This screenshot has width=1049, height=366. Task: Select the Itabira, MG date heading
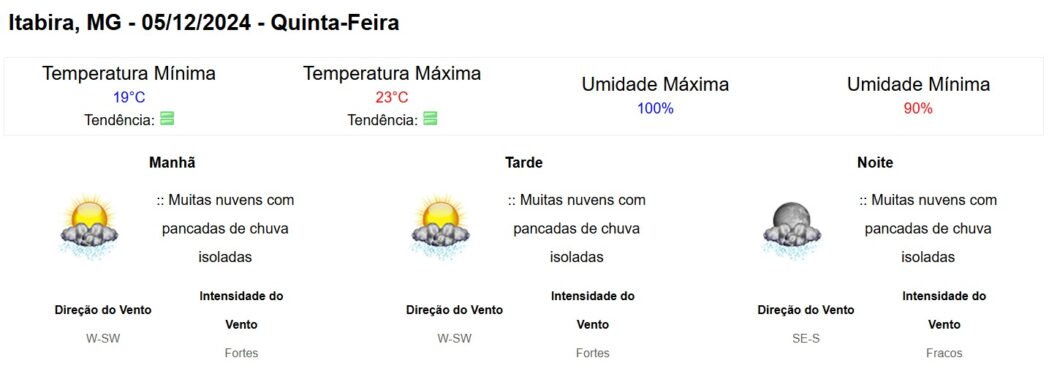pos(203,23)
